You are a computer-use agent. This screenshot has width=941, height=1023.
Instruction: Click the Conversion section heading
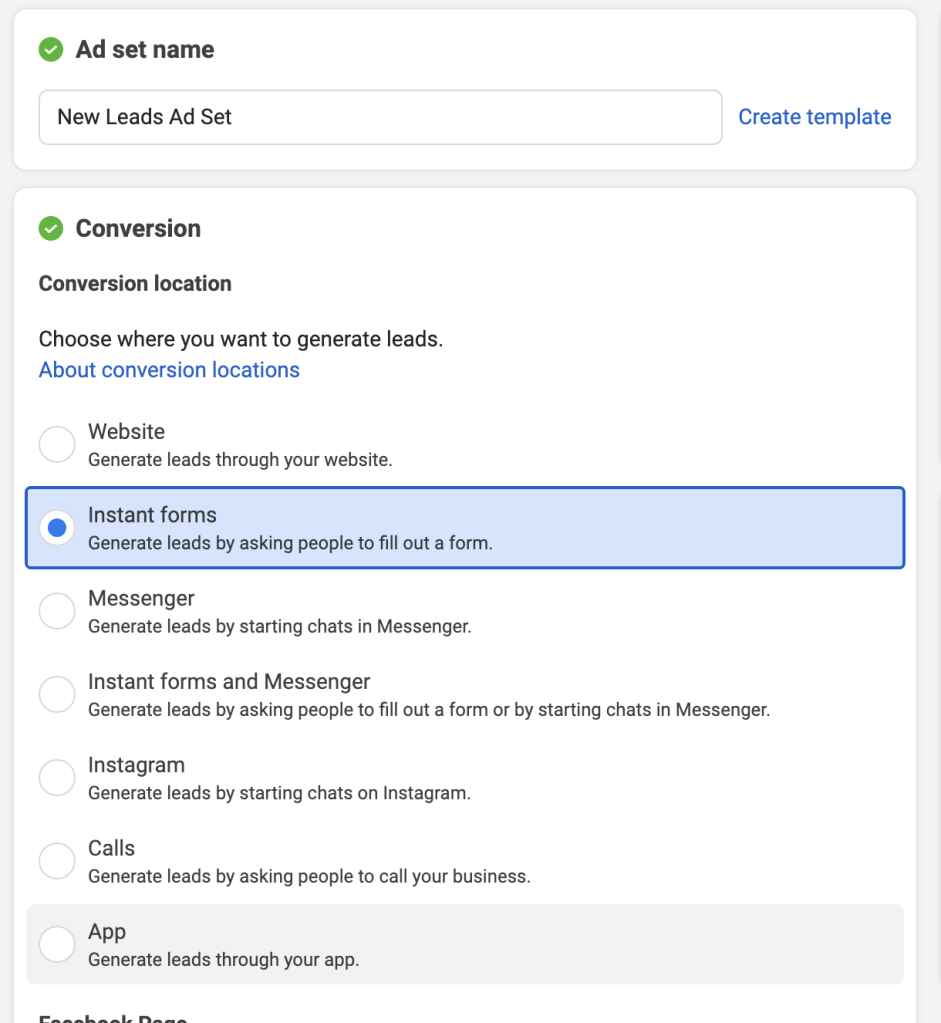coord(138,228)
